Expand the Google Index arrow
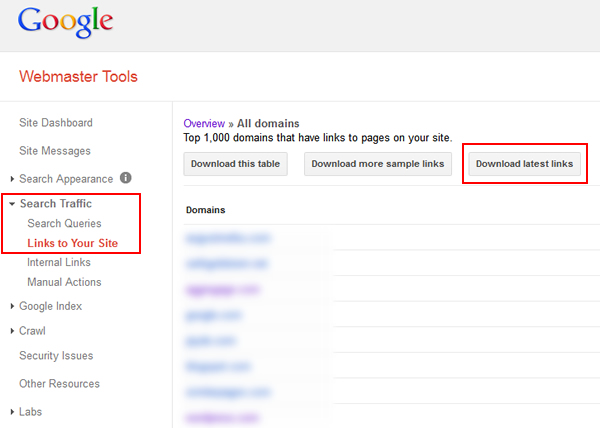600x428 pixels. [x=12, y=306]
